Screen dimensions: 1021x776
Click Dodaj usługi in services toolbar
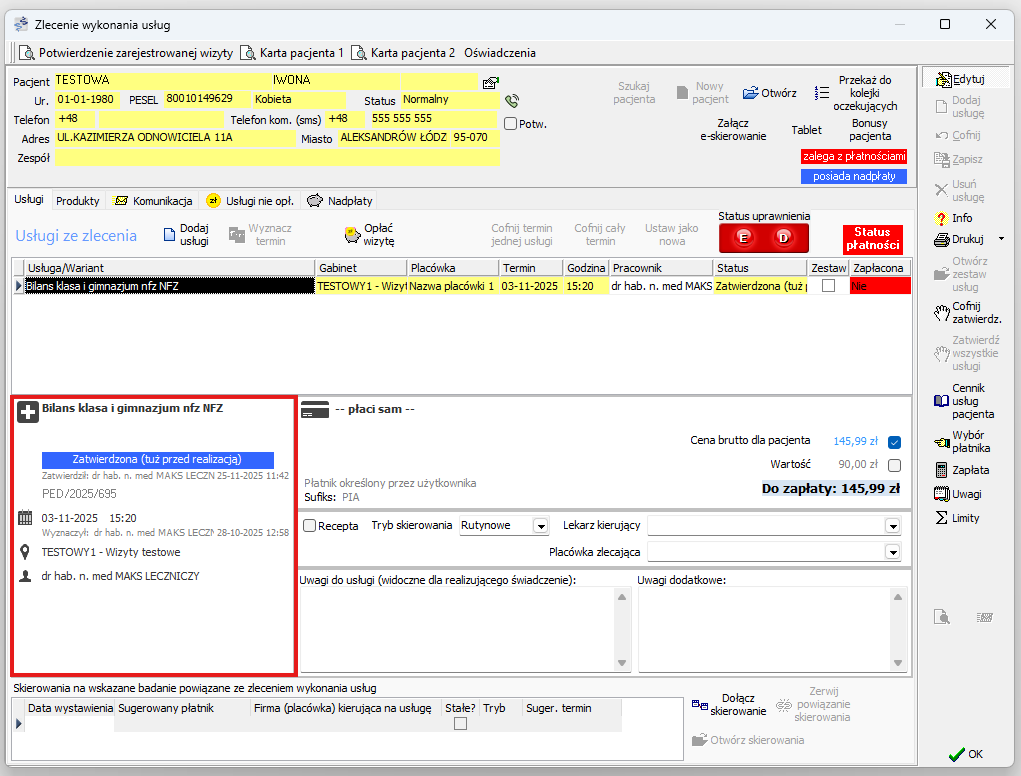186,235
